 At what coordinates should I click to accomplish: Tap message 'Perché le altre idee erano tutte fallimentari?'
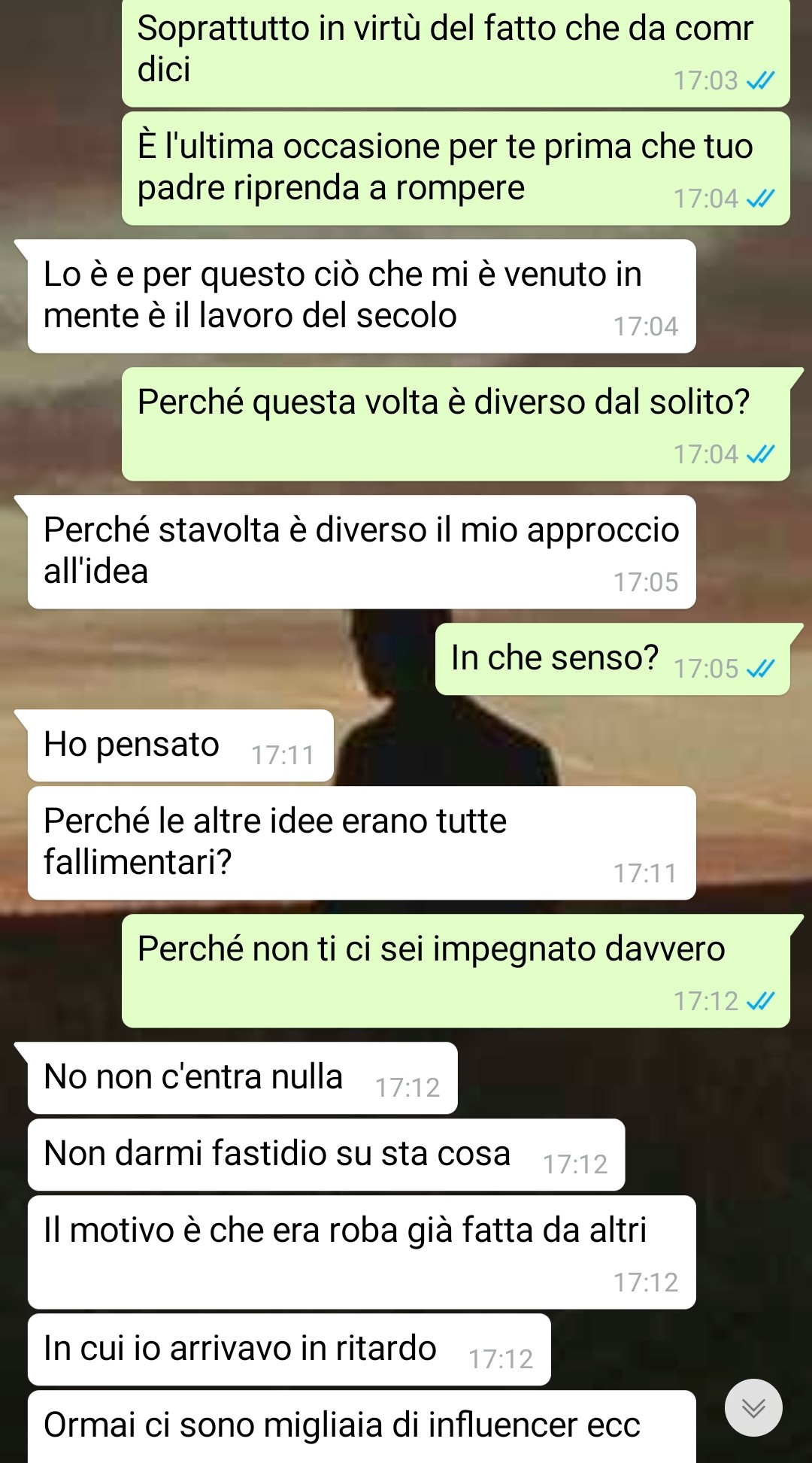tap(362, 843)
